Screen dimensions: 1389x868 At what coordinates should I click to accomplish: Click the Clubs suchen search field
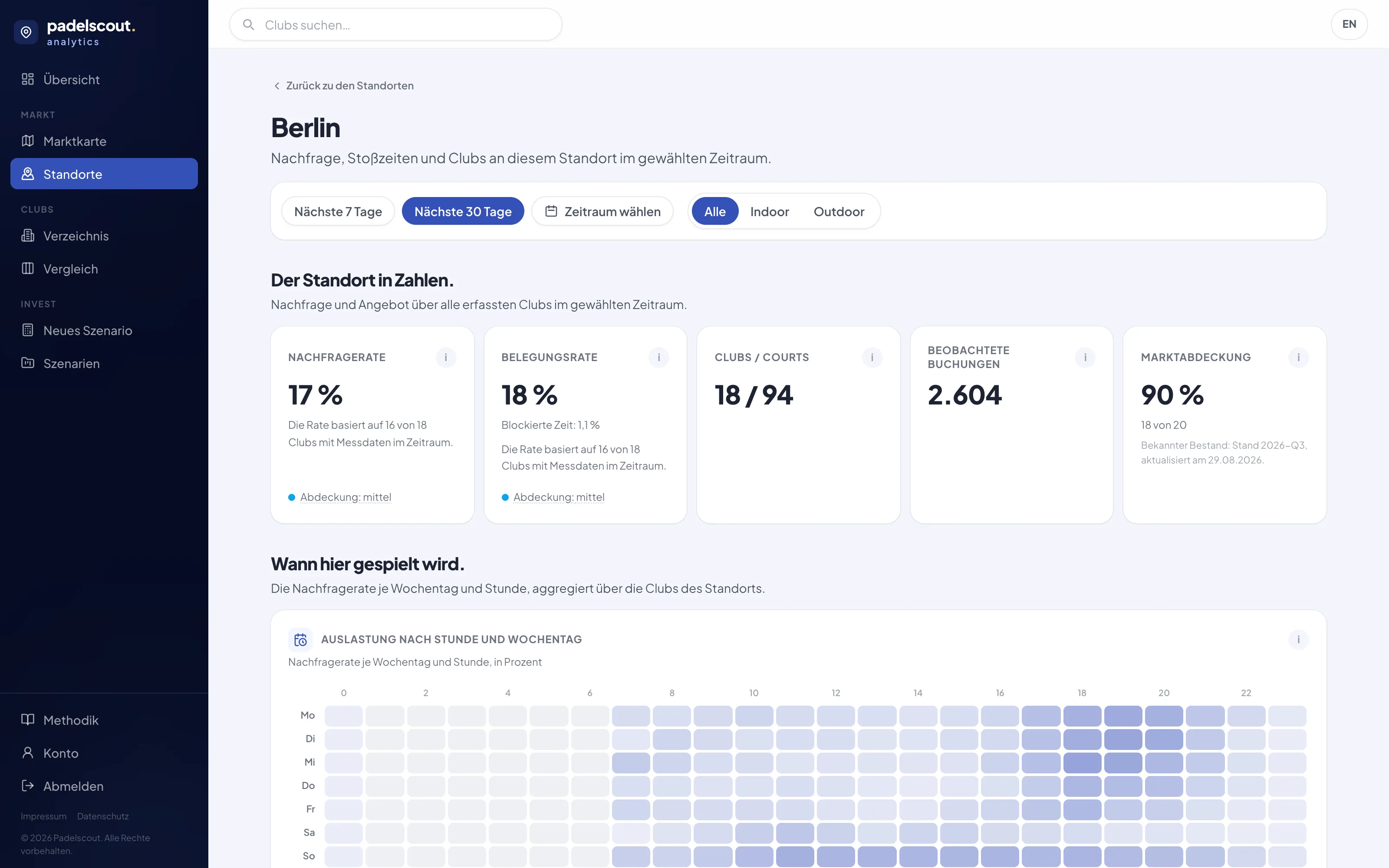(395, 25)
